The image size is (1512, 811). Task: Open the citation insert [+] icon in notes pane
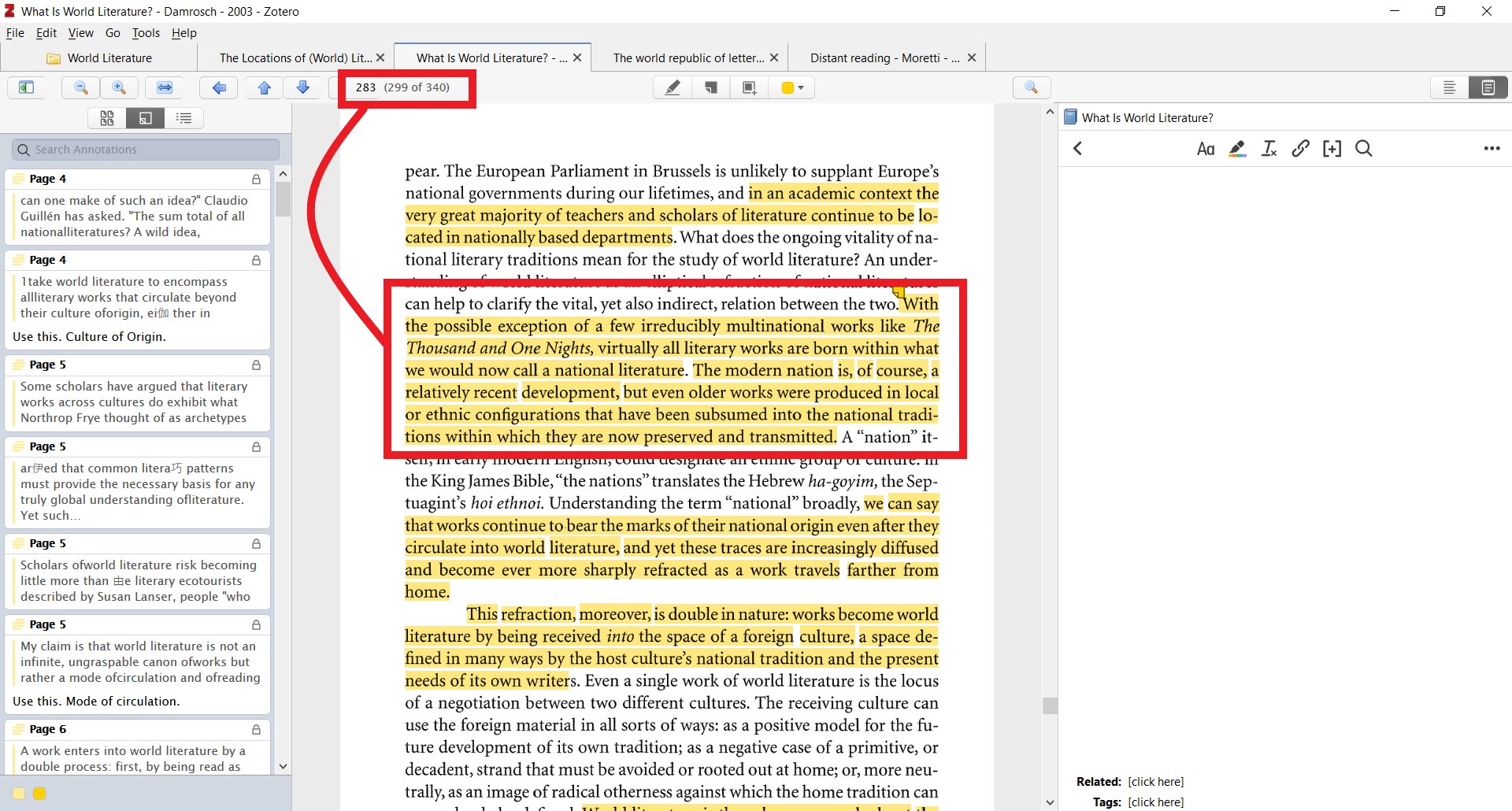1332,149
